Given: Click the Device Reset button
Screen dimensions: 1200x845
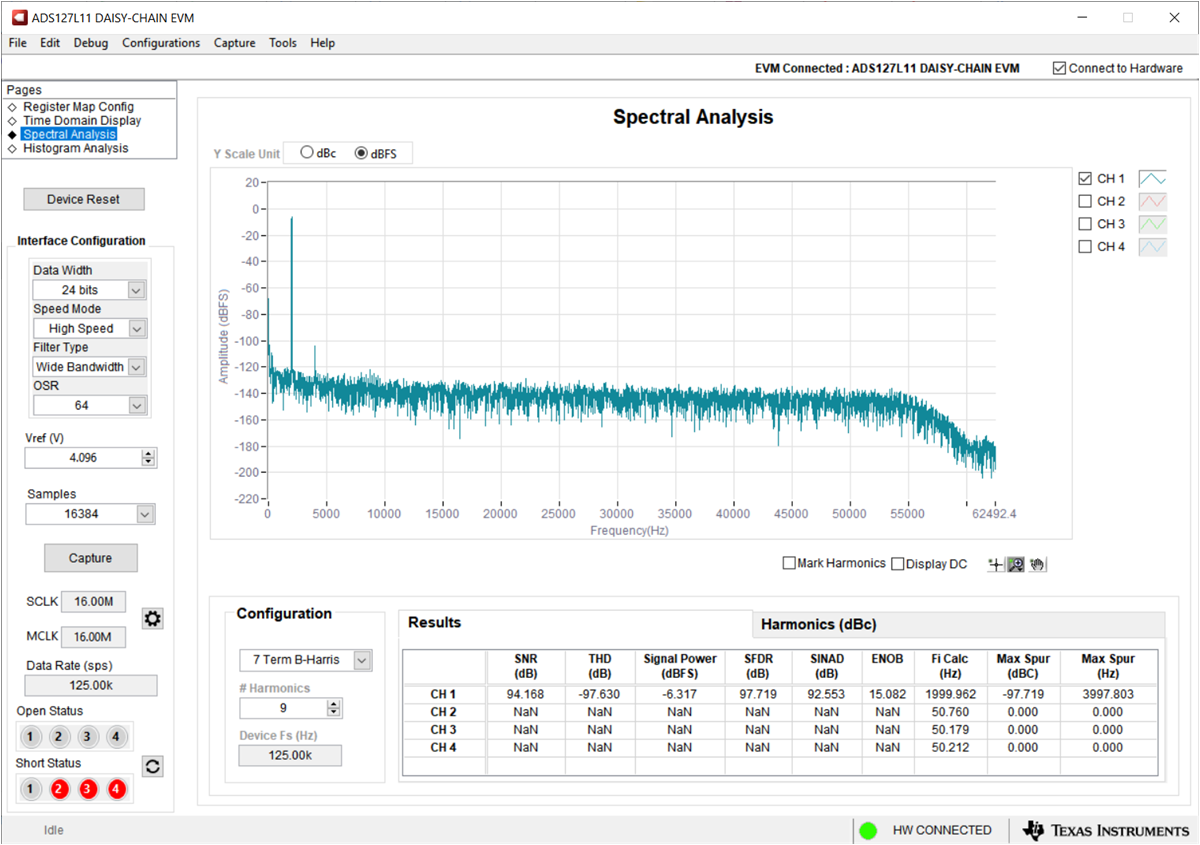Looking at the screenshot, I should click(x=84, y=199).
